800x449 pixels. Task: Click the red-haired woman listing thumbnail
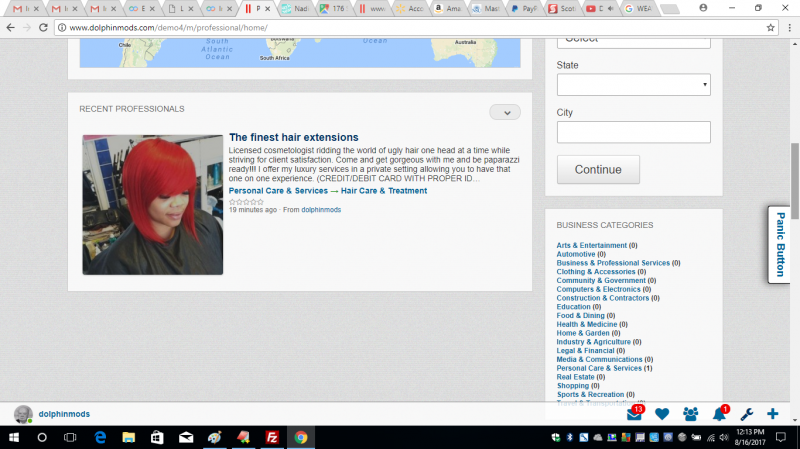(x=153, y=205)
